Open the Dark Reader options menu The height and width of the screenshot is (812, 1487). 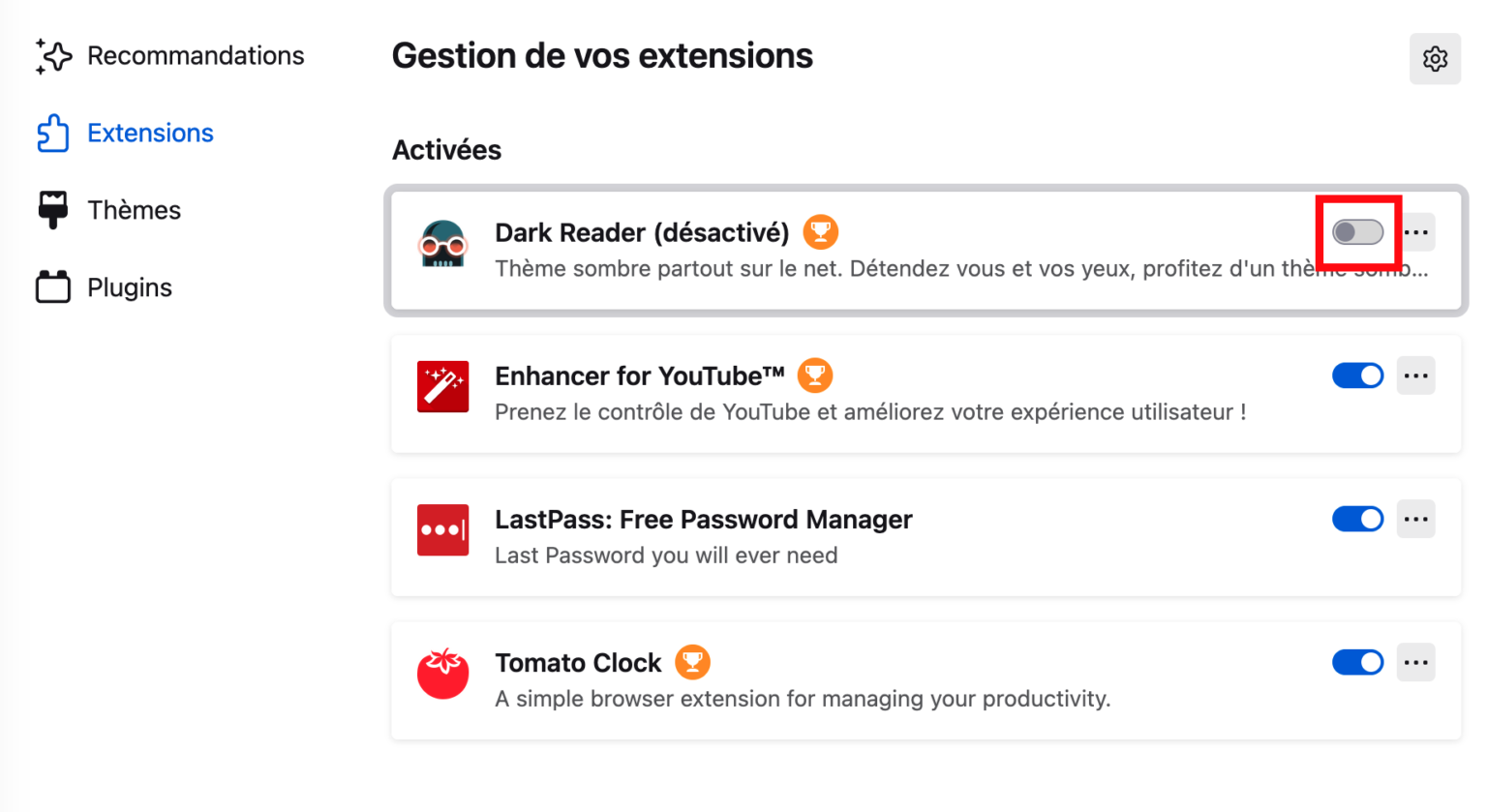1415,232
